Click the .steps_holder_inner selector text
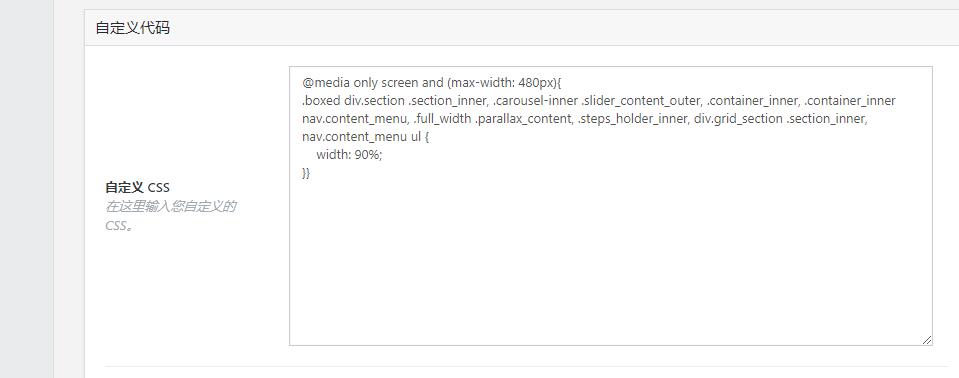 (x=634, y=119)
